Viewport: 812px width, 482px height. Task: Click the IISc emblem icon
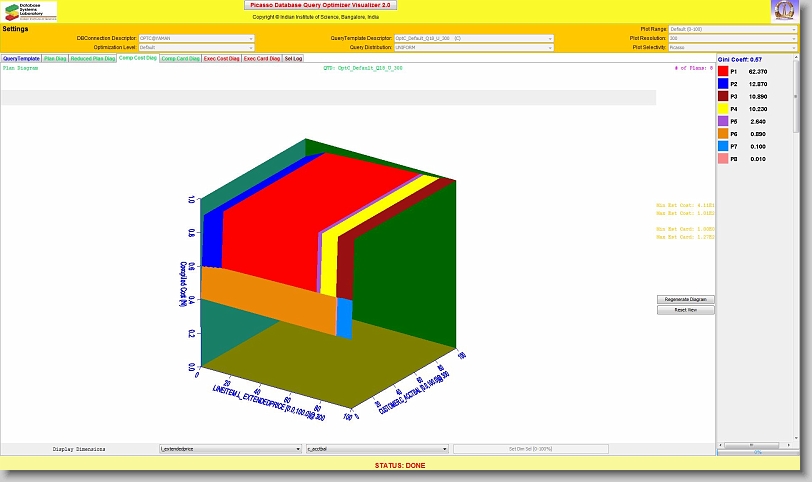pos(785,12)
